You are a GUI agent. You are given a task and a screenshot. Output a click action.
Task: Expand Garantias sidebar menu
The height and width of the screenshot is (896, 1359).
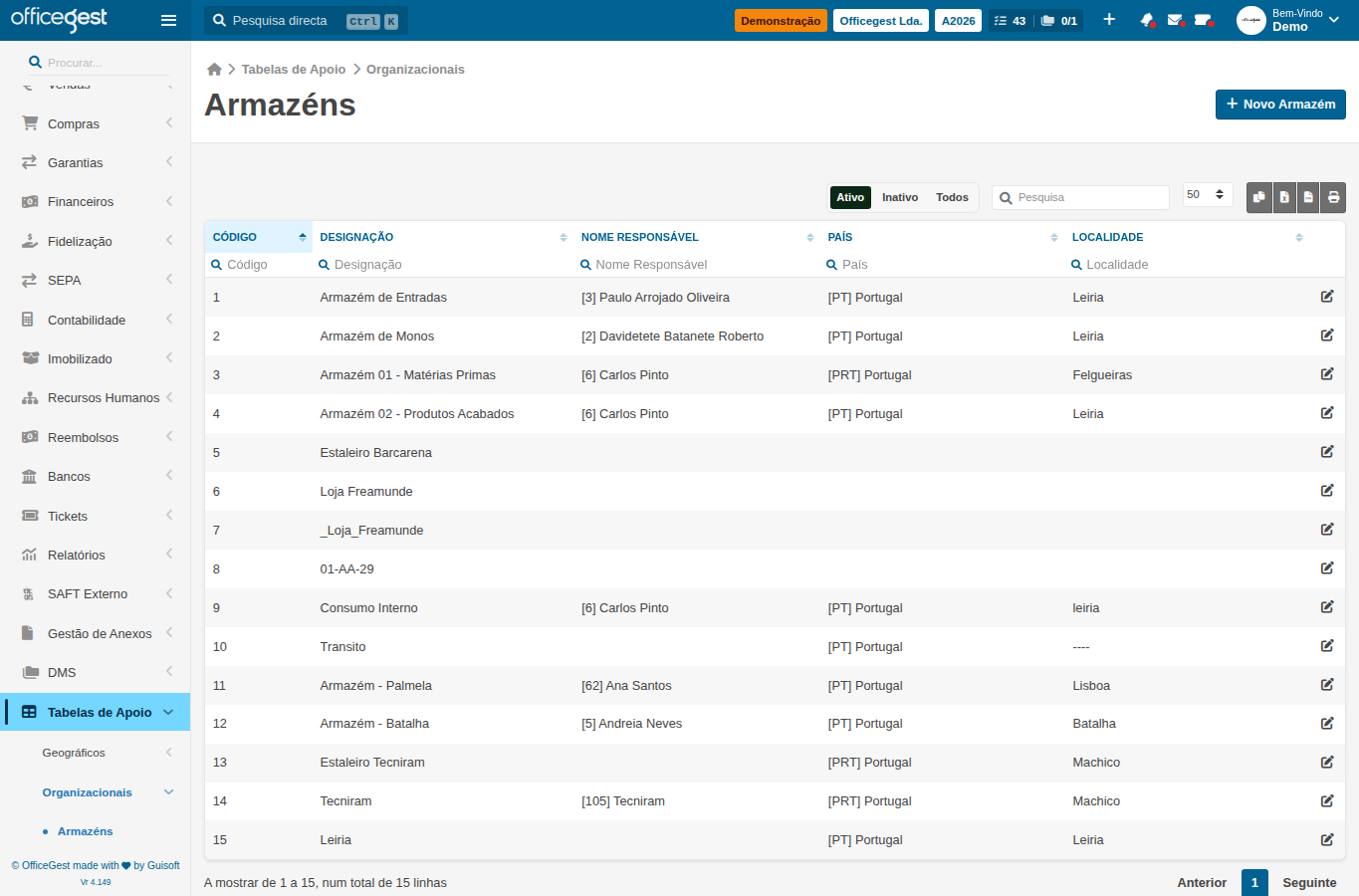[x=96, y=162]
